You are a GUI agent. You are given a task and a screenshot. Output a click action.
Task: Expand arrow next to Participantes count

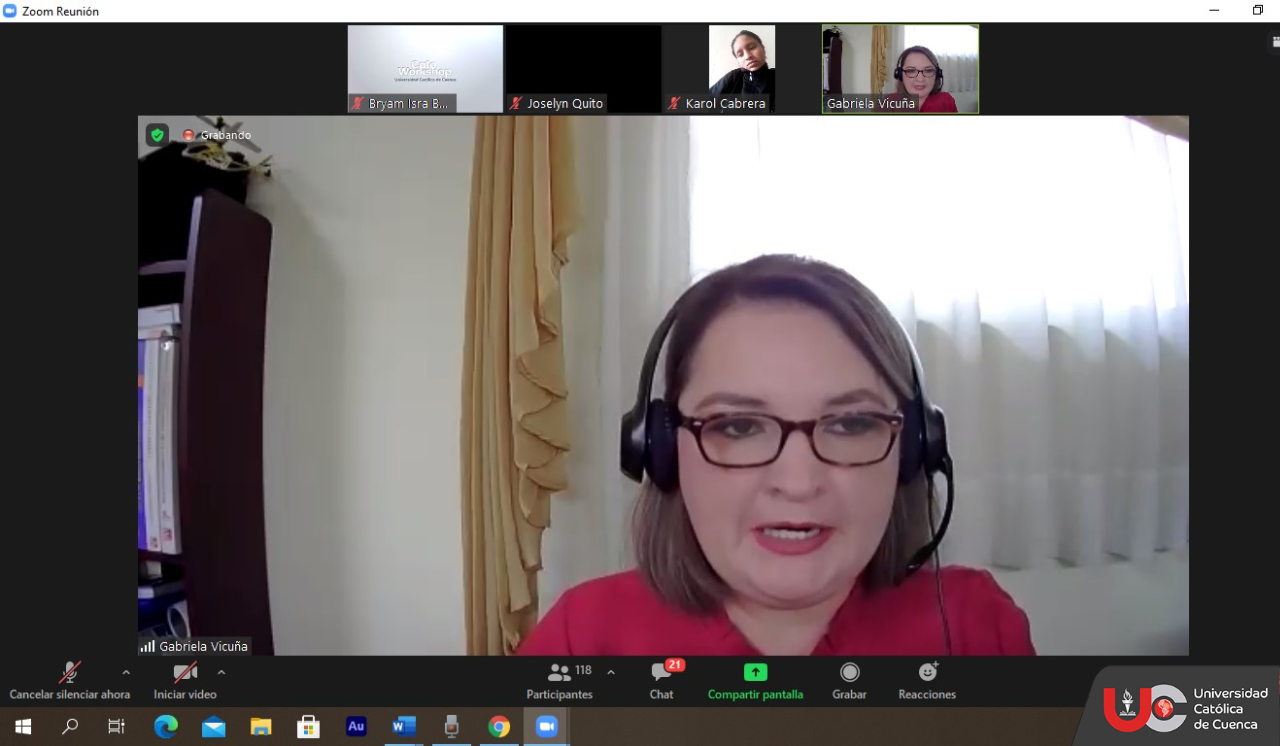click(x=611, y=672)
